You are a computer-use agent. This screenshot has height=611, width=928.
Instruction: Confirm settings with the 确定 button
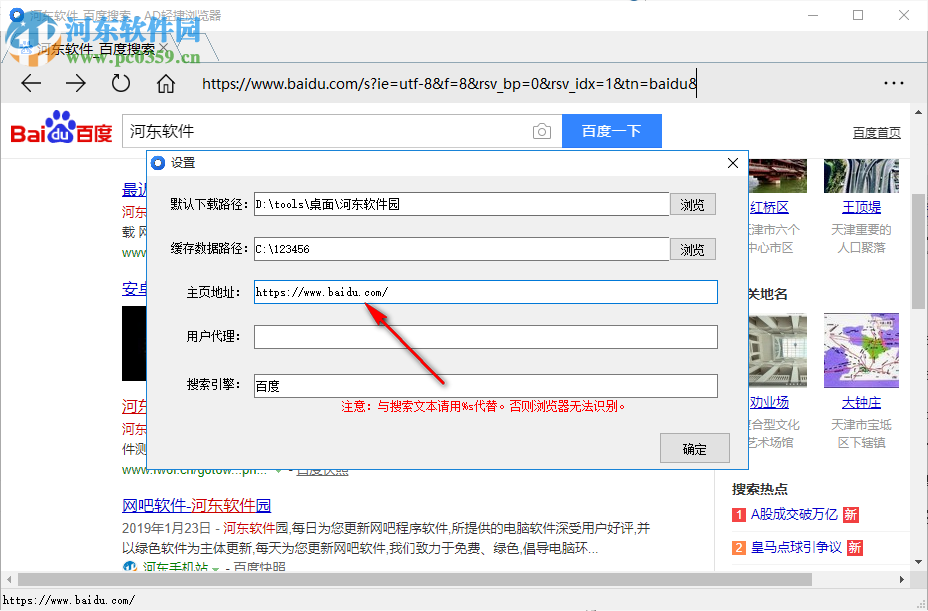coord(694,448)
